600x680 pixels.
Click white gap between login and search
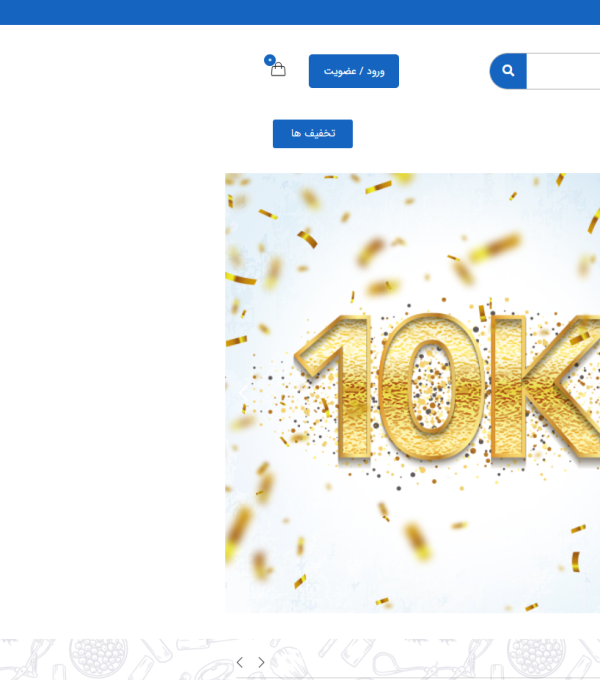(444, 71)
